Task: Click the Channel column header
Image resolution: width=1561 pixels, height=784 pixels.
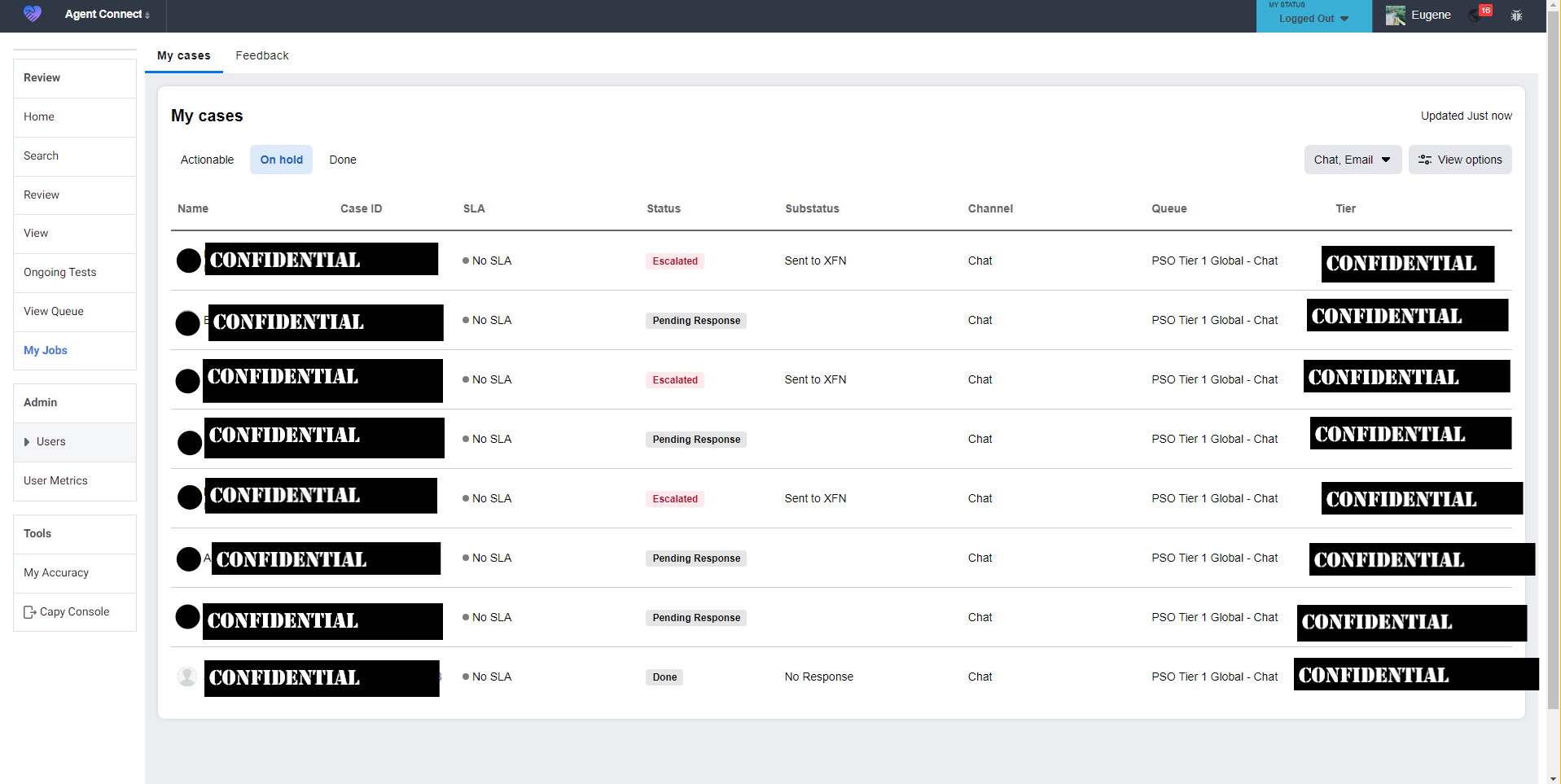Action: pos(990,208)
